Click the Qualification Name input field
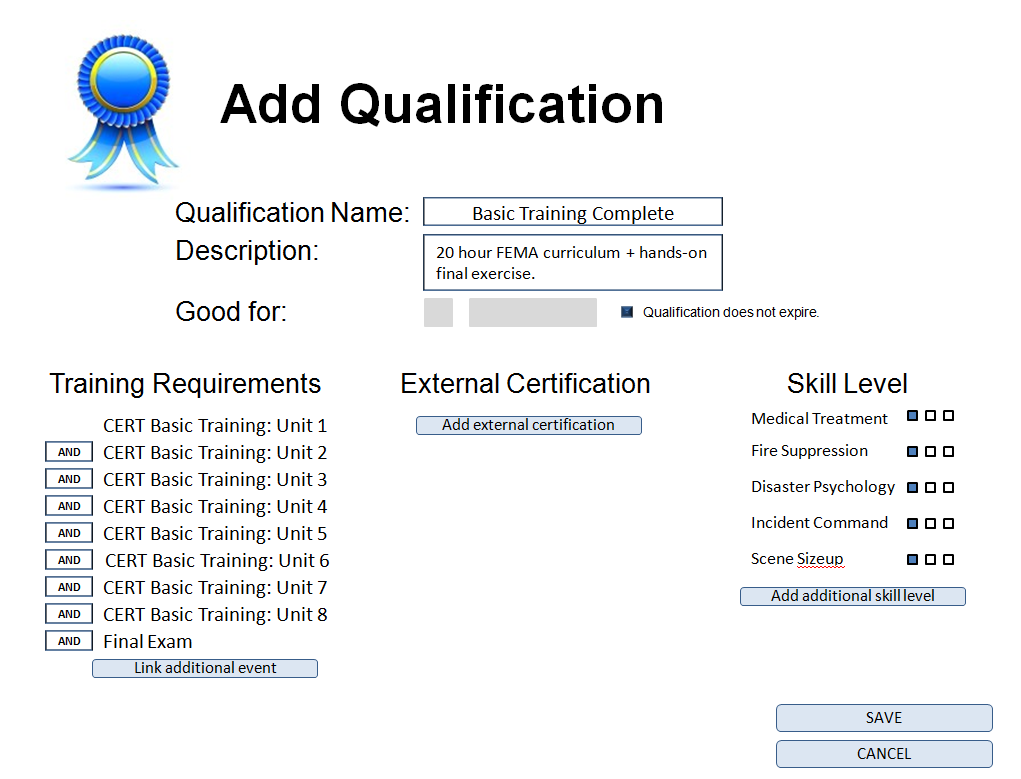1021x779 pixels. coord(573,212)
